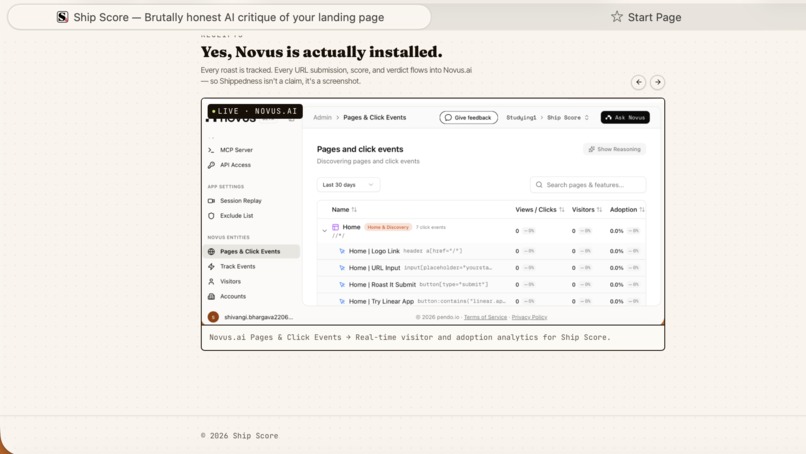Open the Privacy Policy link

[x=529, y=317]
